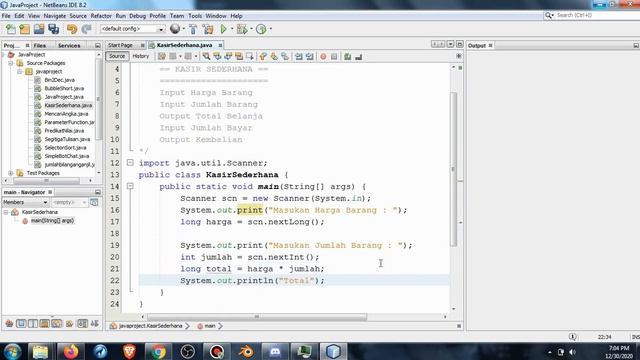The width and height of the screenshot is (640, 360).
Task: Select the KasirSederhana.java editor tab
Action: tap(184, 45)
